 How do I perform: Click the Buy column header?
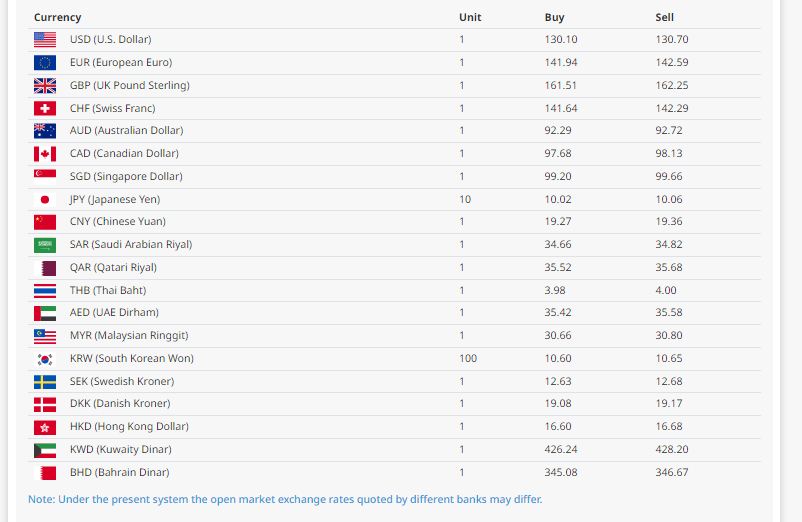coord(554,17)
